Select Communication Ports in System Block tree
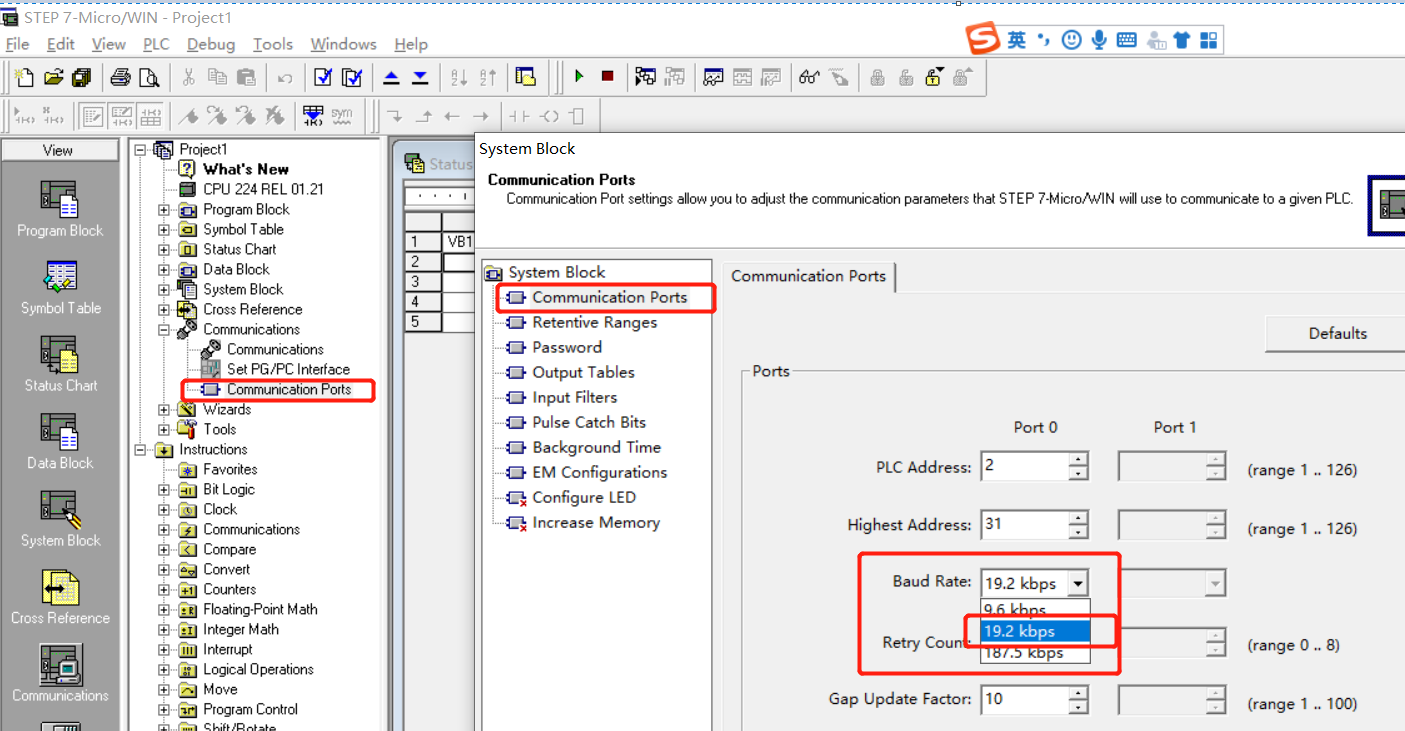 point(609,297)
